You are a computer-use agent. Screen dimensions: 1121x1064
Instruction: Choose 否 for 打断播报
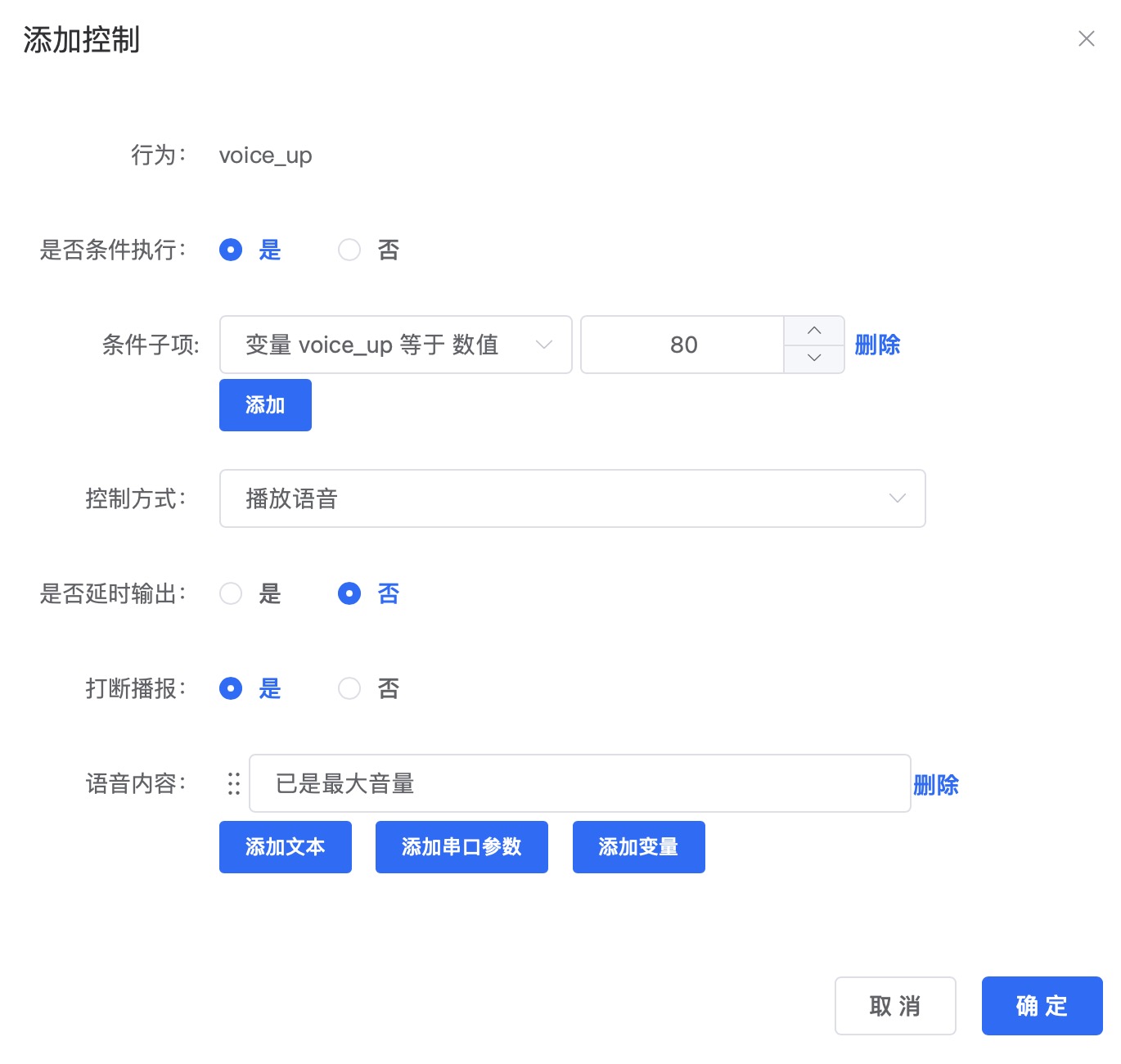click(349, 688)
